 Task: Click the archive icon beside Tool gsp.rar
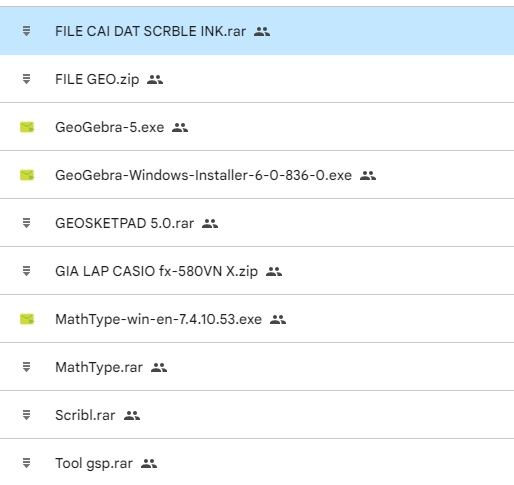point(26,463)
